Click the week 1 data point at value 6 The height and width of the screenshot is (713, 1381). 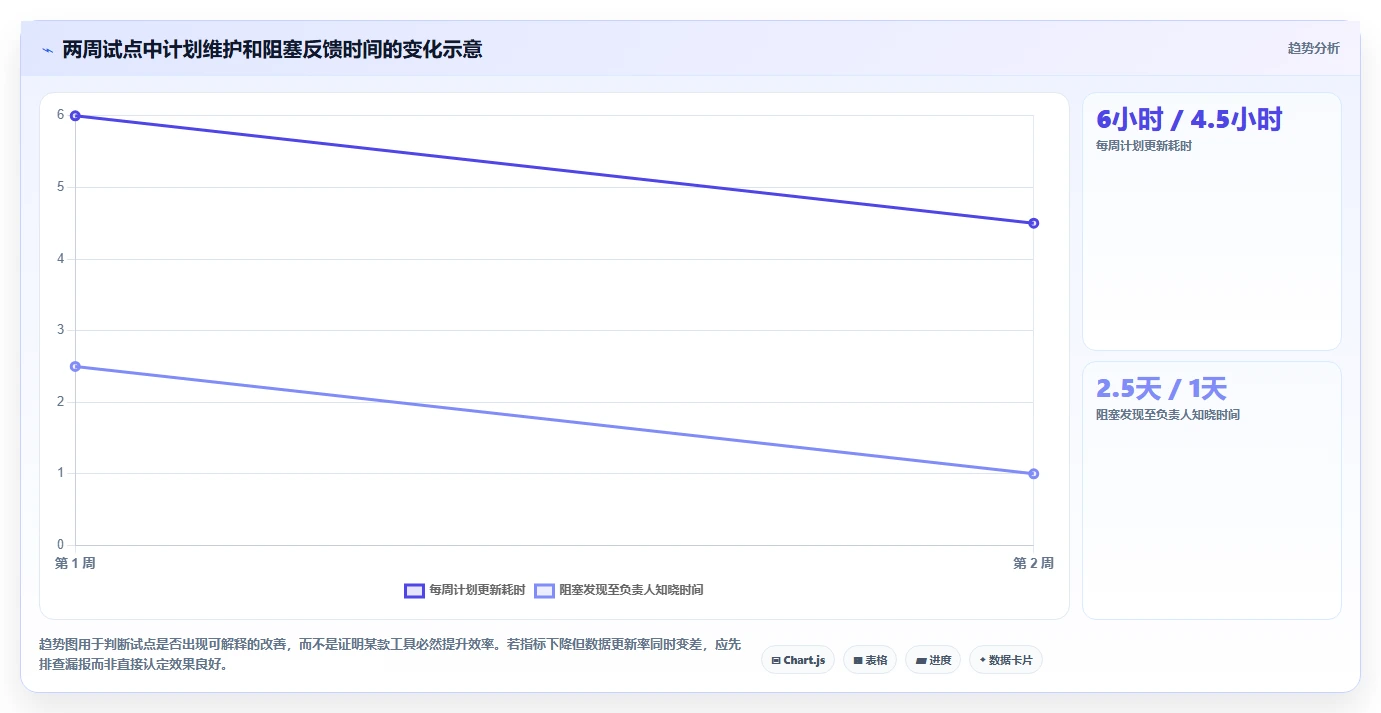tap(75, 116)
